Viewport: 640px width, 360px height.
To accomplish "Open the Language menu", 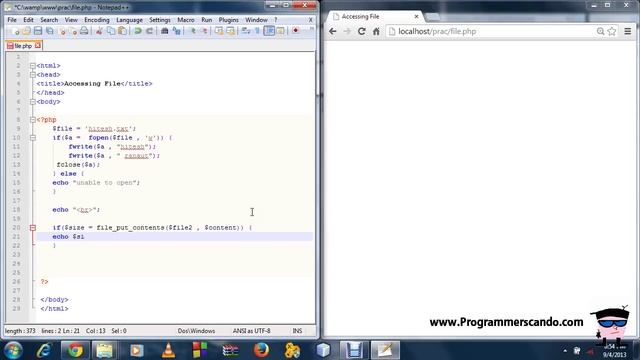I will (129, 20).
